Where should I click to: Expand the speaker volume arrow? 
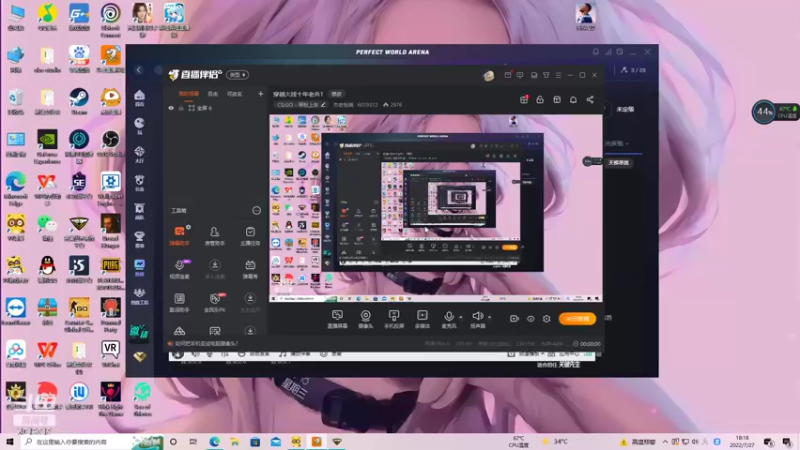pyautogui.click(x=490, y=317)
